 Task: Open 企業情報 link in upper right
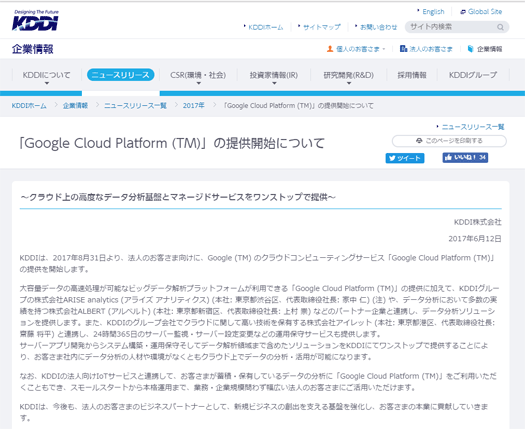tap(489, 49)
